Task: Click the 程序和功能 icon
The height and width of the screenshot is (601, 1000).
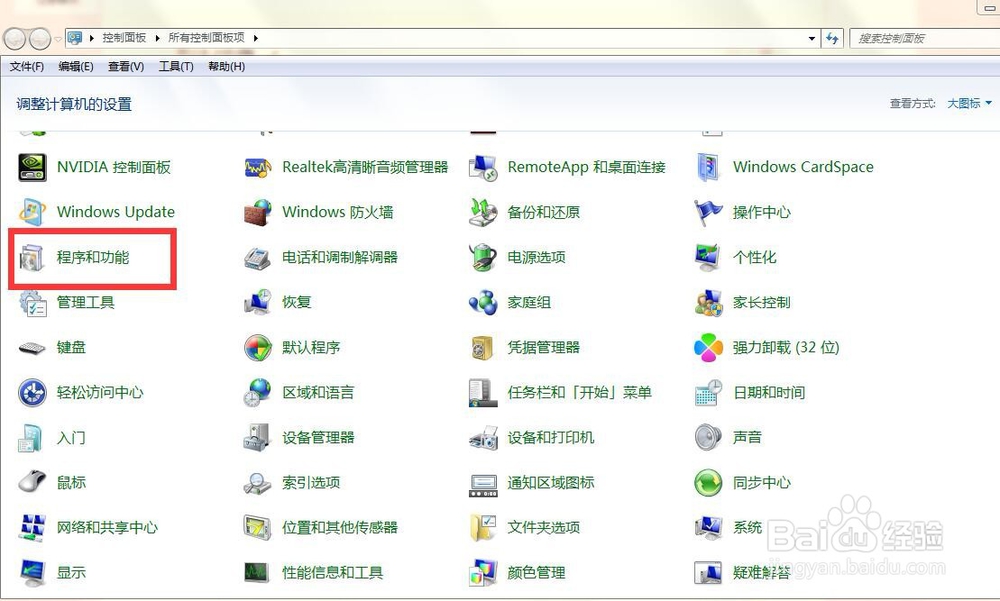Action: coord(32,257)
